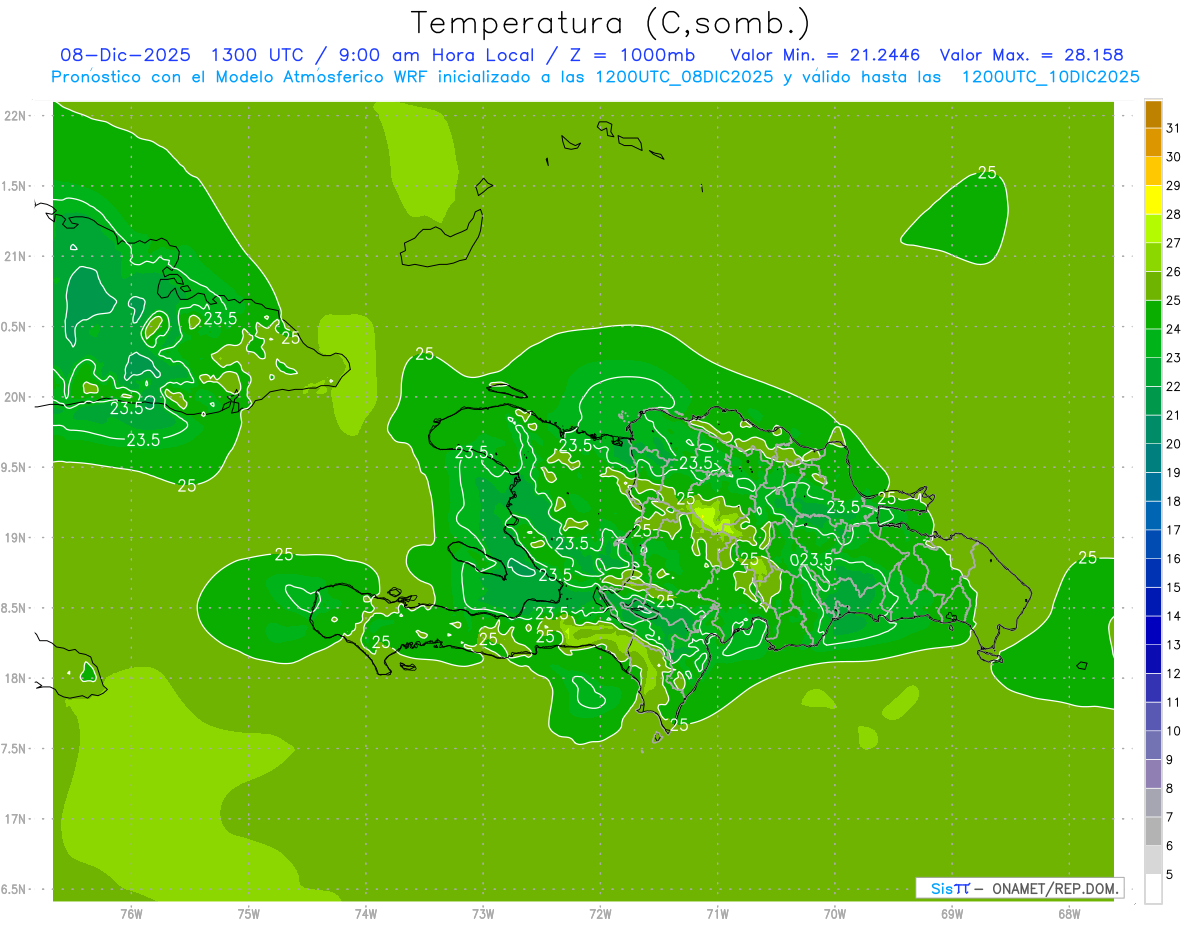1200x927 pixels.
Task: Select the "Valor Min. = 21.2446" text
Action: point(826,56)
